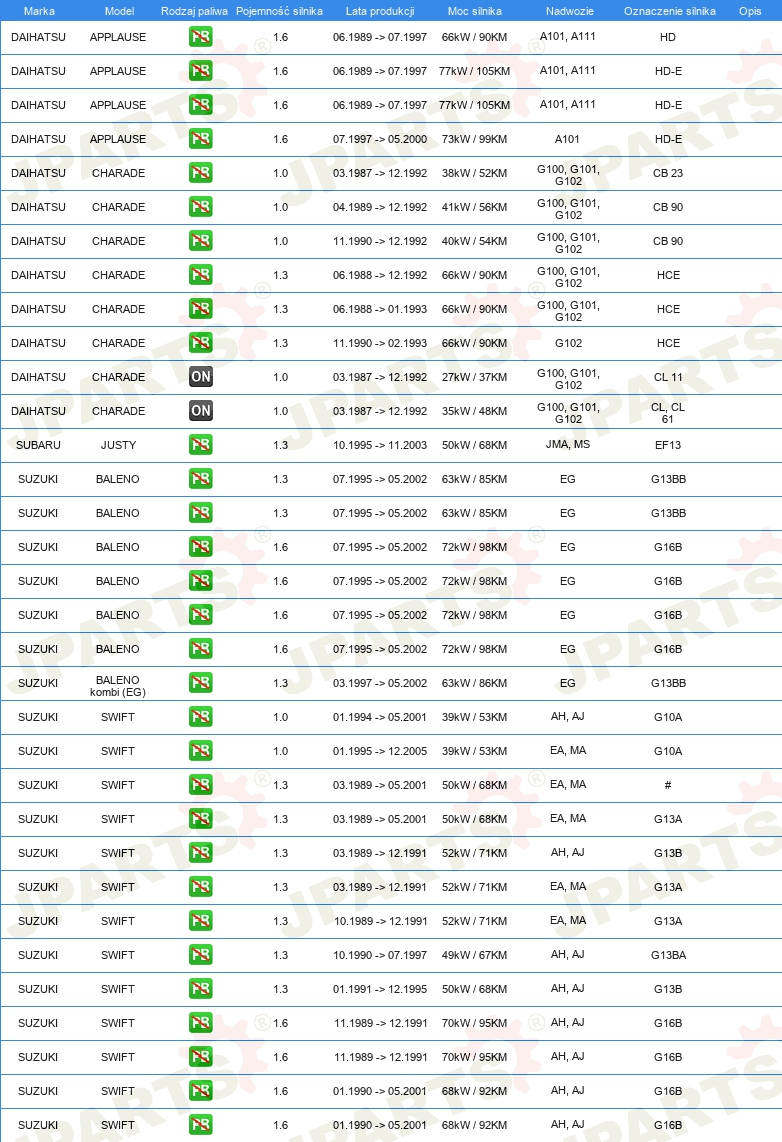This screenshot has height=1142, width=782.
Task: Select the engine code G13BA
Action: click(x=668, y=955)
